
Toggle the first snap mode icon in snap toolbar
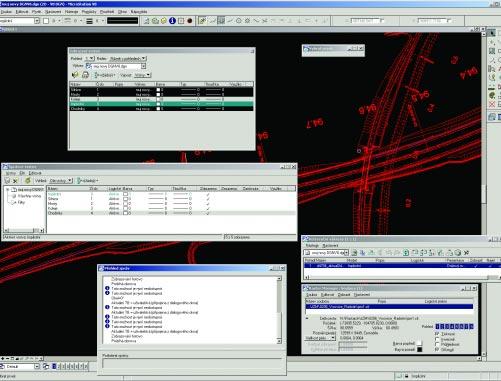tap(202, 21)
